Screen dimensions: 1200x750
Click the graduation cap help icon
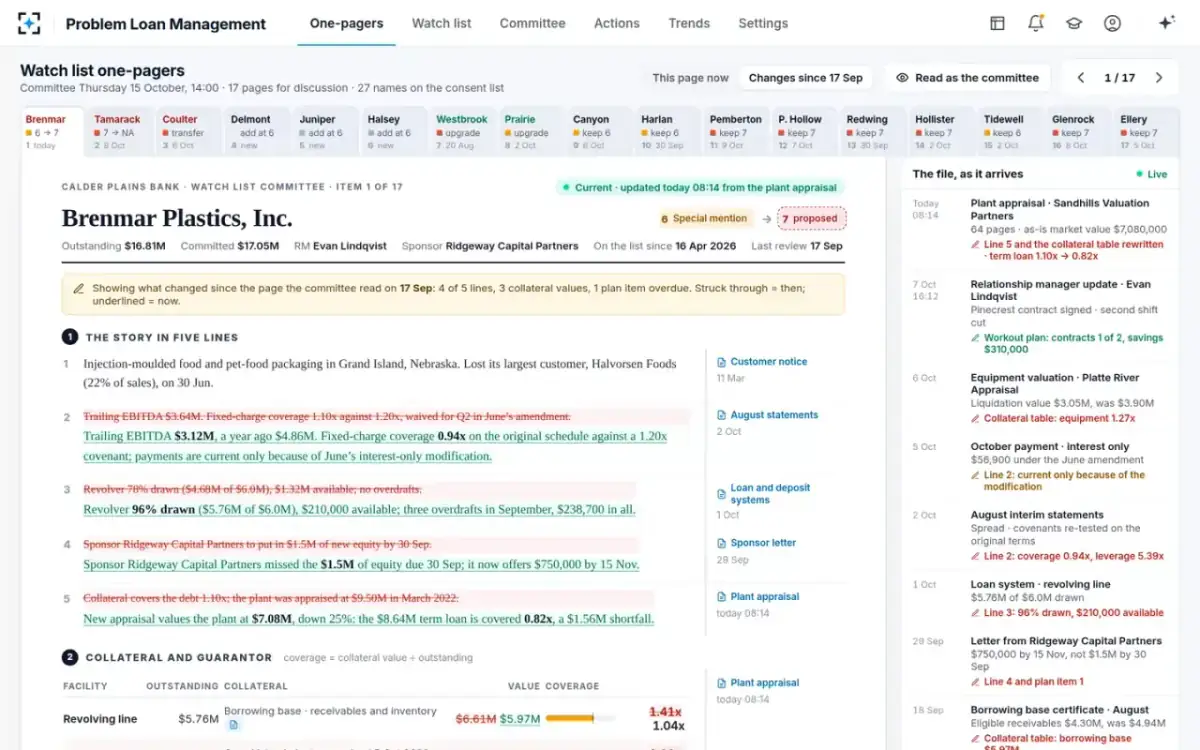pos(1074,23)
